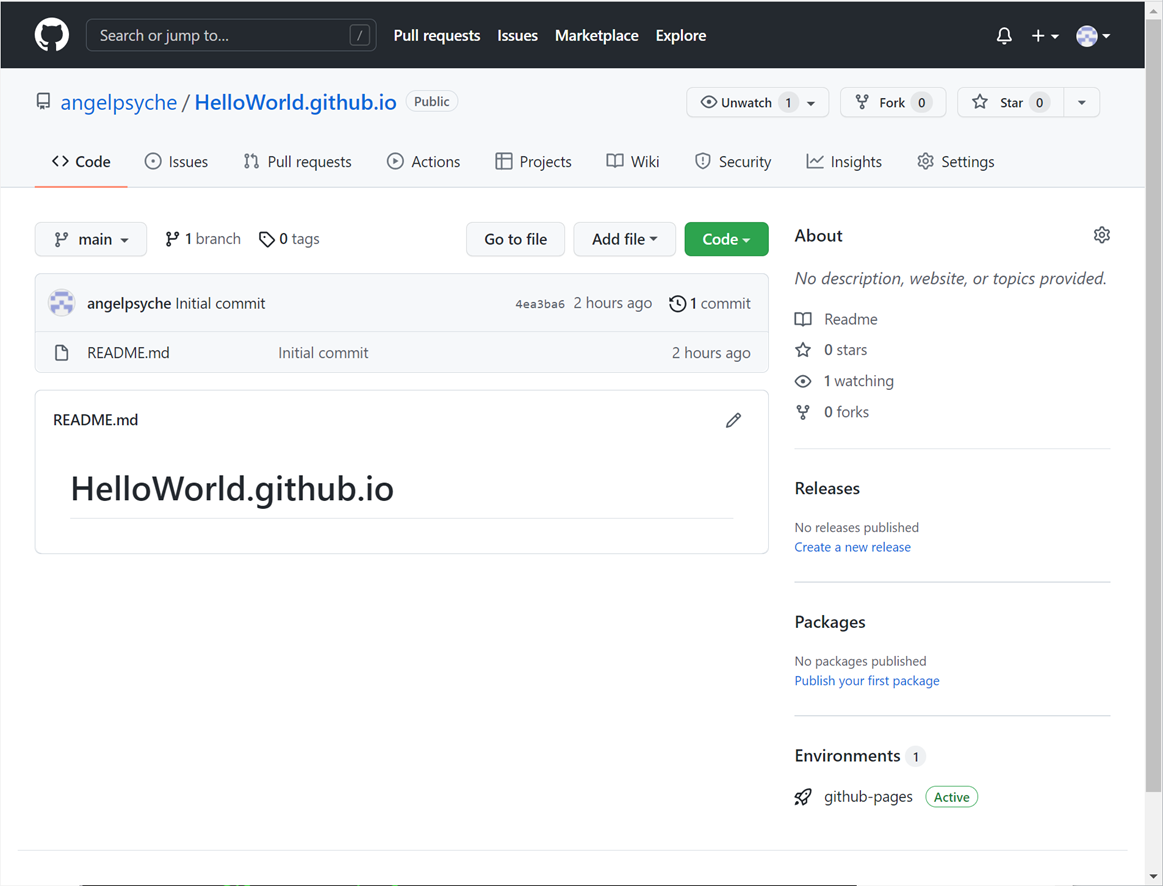This screenshot has width=1163, height=886.
Task: Open the user avatar menu
Action: [x=1093, y=36]
